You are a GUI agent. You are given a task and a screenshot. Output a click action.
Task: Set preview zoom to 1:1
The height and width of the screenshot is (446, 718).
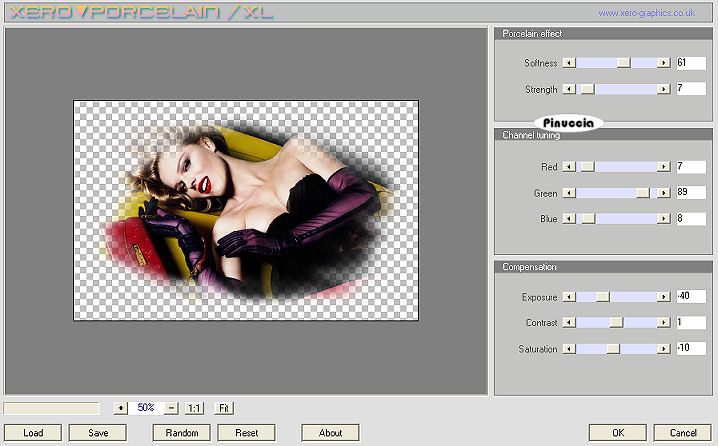pos(195,408)
